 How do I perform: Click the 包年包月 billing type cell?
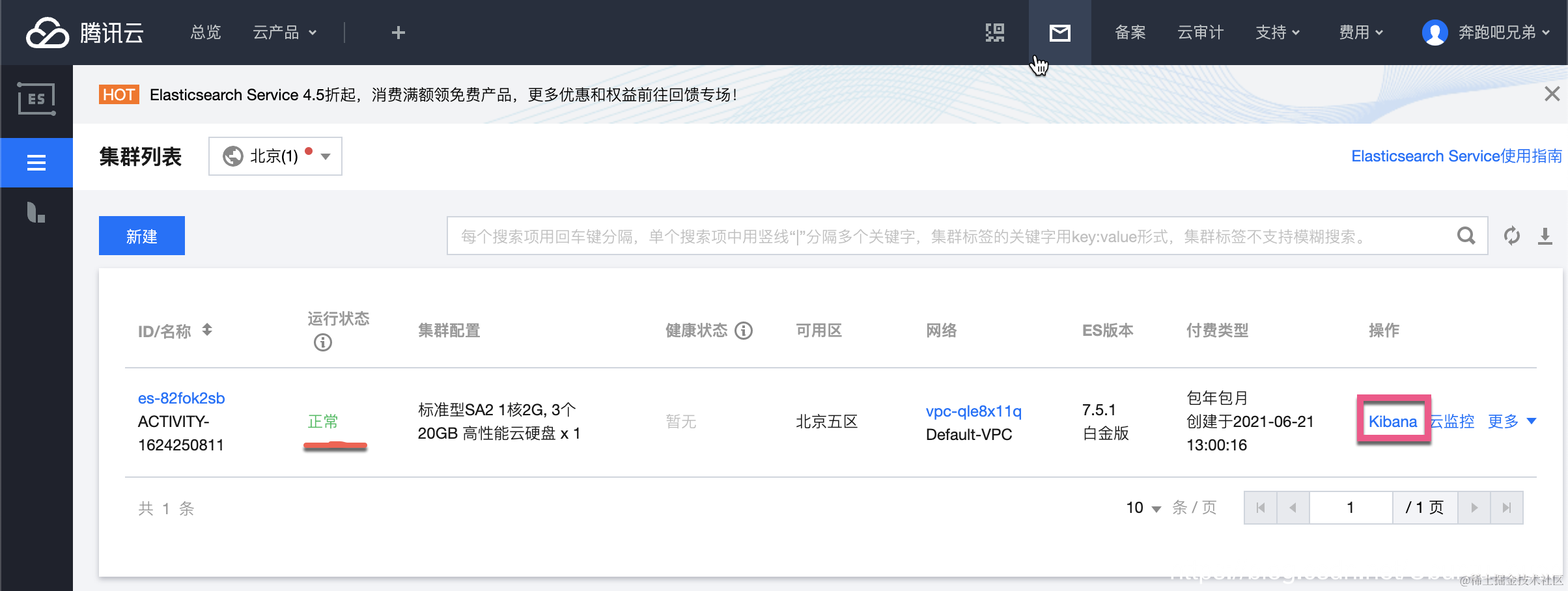(x=1217, y=398)
